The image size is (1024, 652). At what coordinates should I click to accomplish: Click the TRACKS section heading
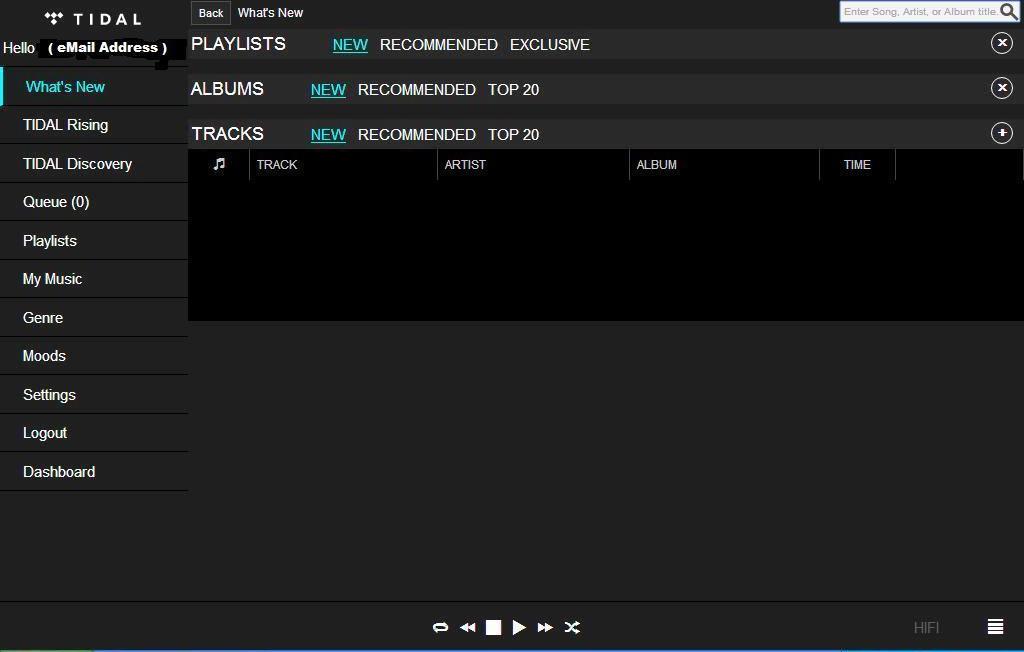click(x=227, y=134)
